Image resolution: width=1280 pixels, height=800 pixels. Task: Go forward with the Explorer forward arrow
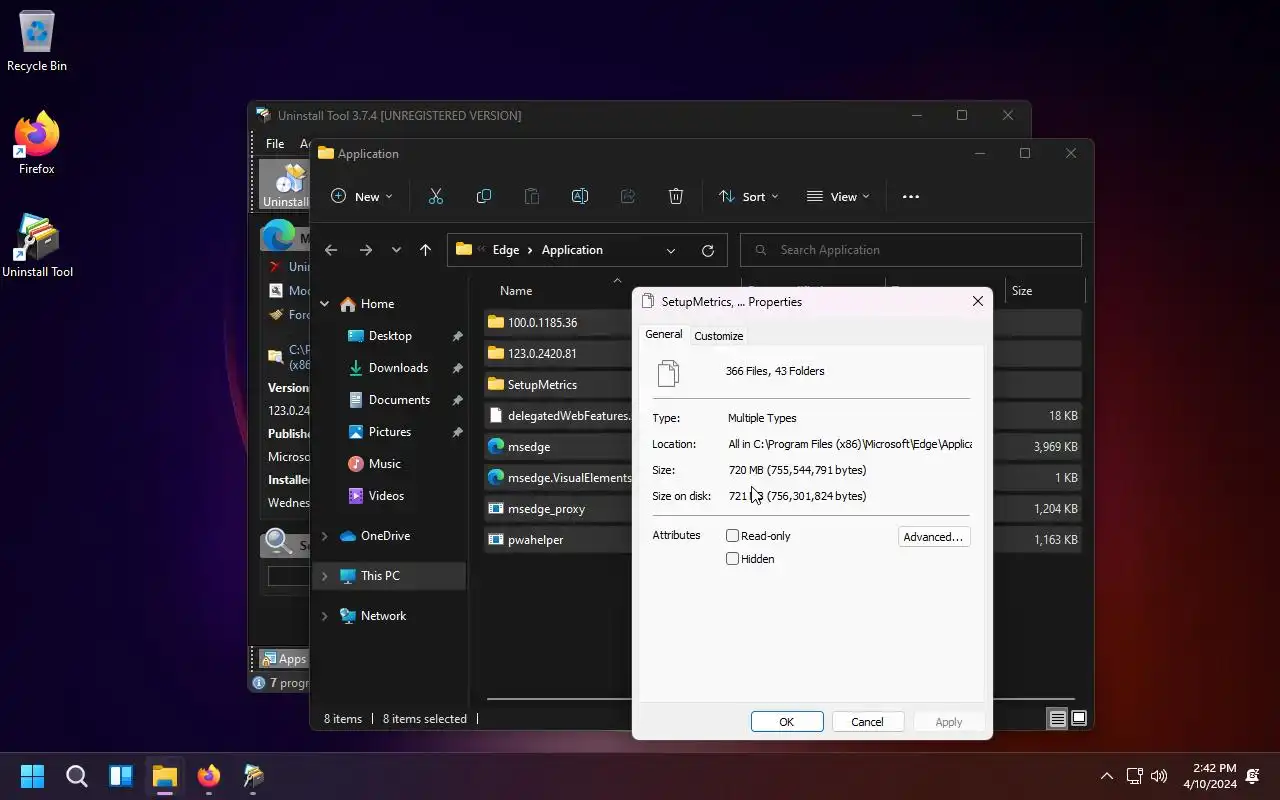[366, 250]
